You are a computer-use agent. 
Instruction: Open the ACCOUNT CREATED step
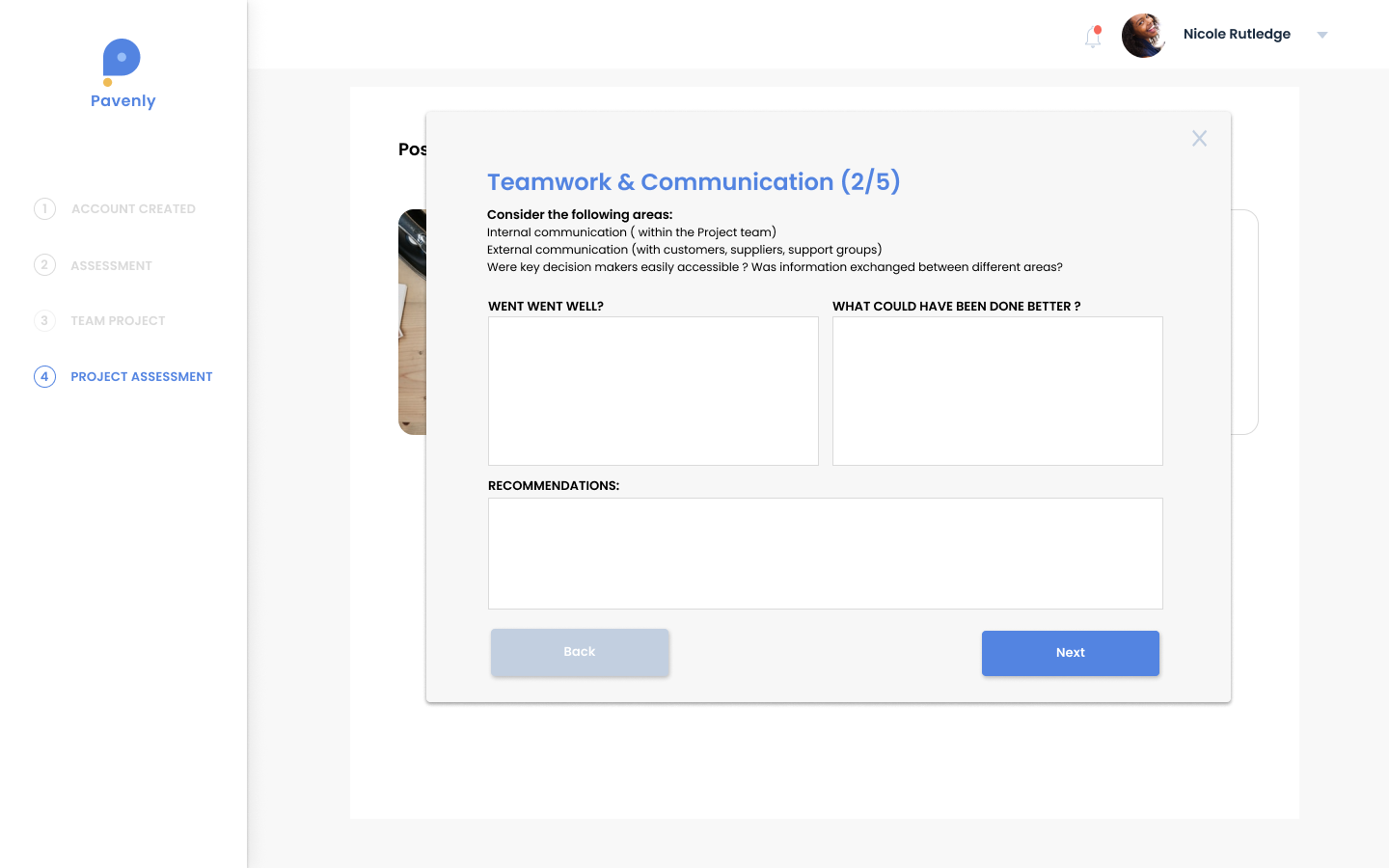pos(134,208)
